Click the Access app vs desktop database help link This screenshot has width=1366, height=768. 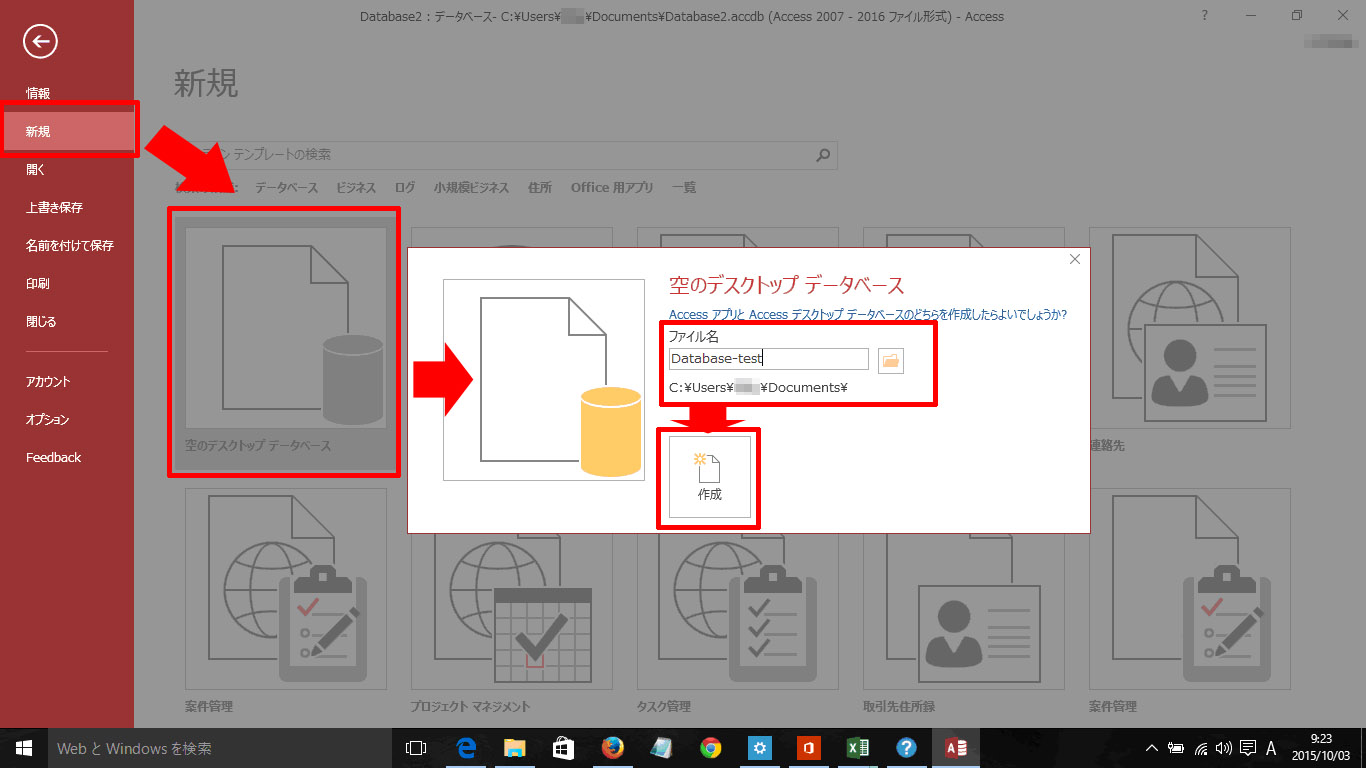click(x=868, y=314)
